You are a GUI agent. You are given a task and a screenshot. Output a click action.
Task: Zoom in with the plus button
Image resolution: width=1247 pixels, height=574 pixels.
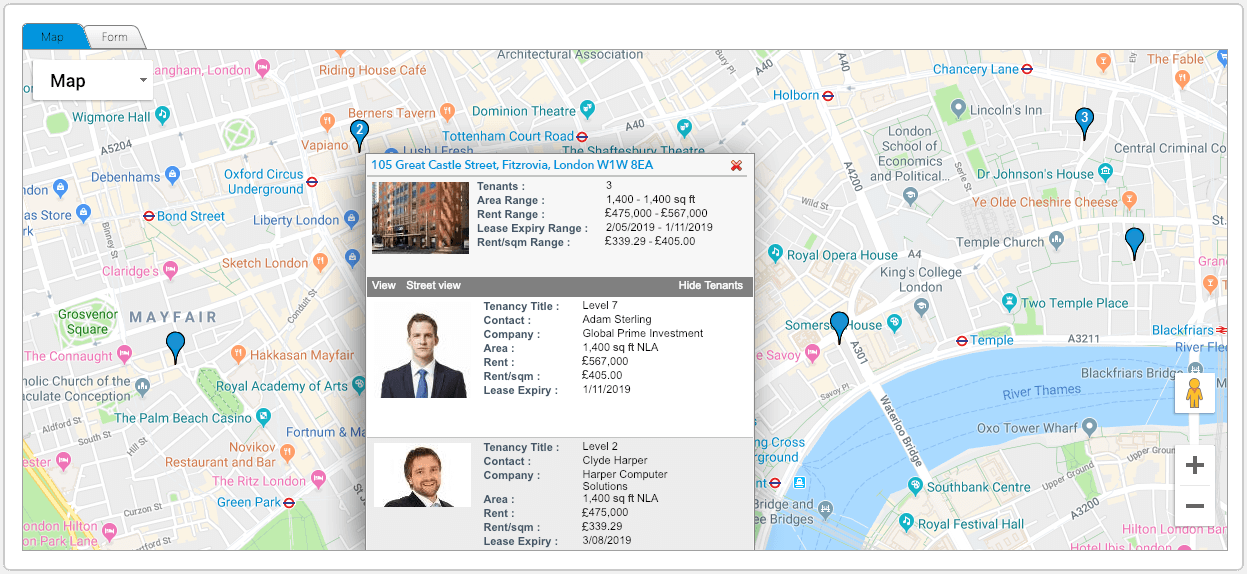click(1194, 466)
